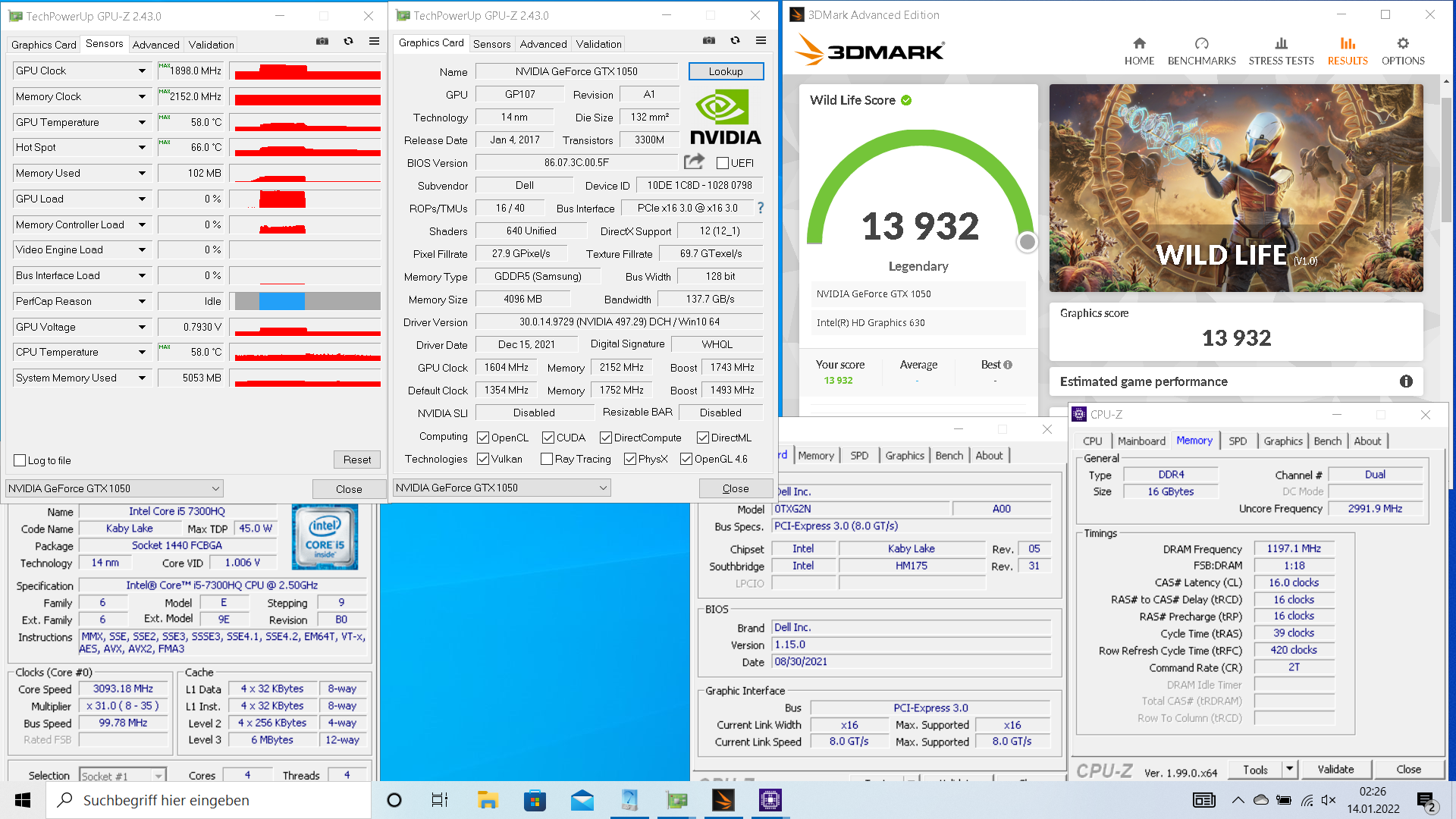Open Windows Start menu
This screenshot has width=1456, height=819.
(23, 800)
